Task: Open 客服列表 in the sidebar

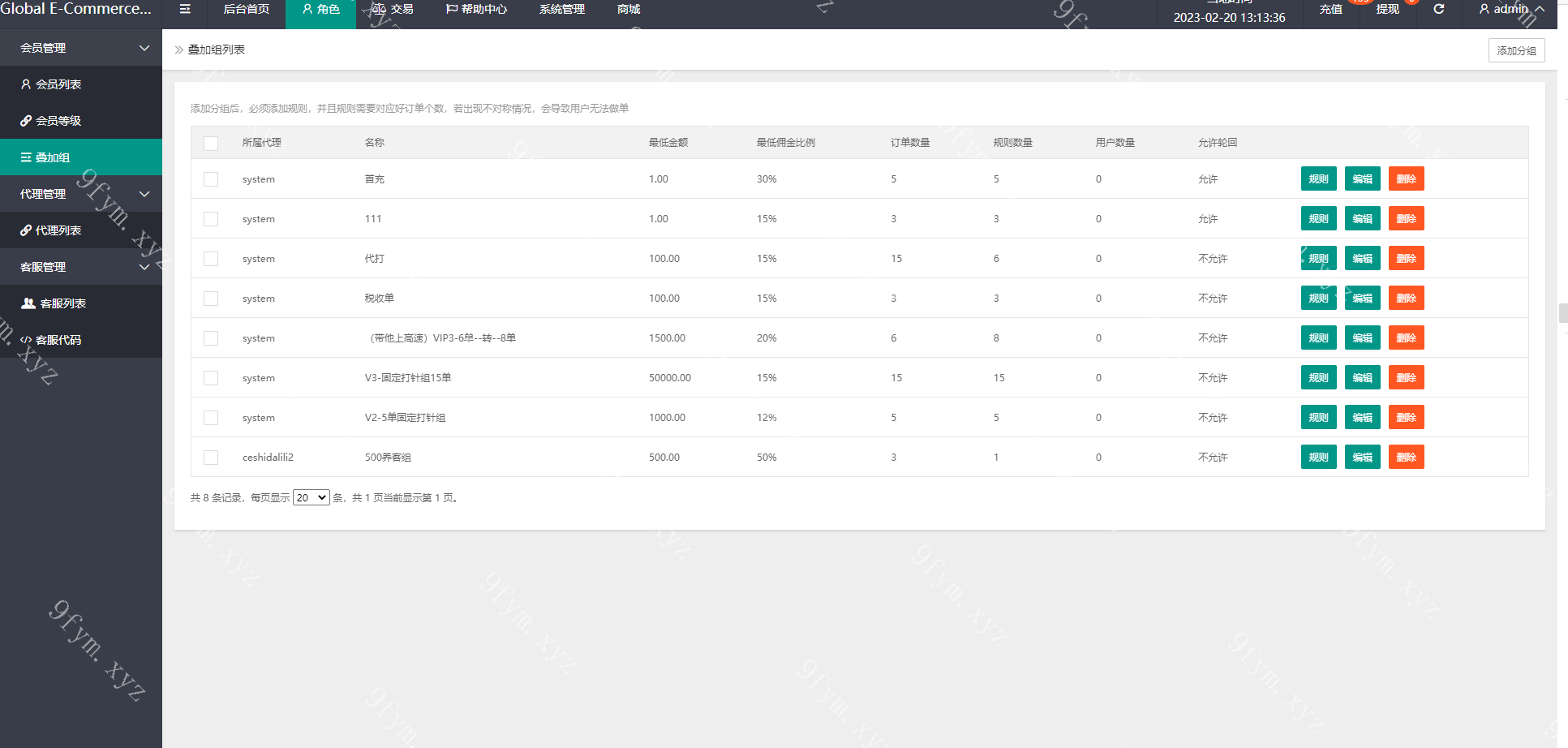Action: coord(81,303)
